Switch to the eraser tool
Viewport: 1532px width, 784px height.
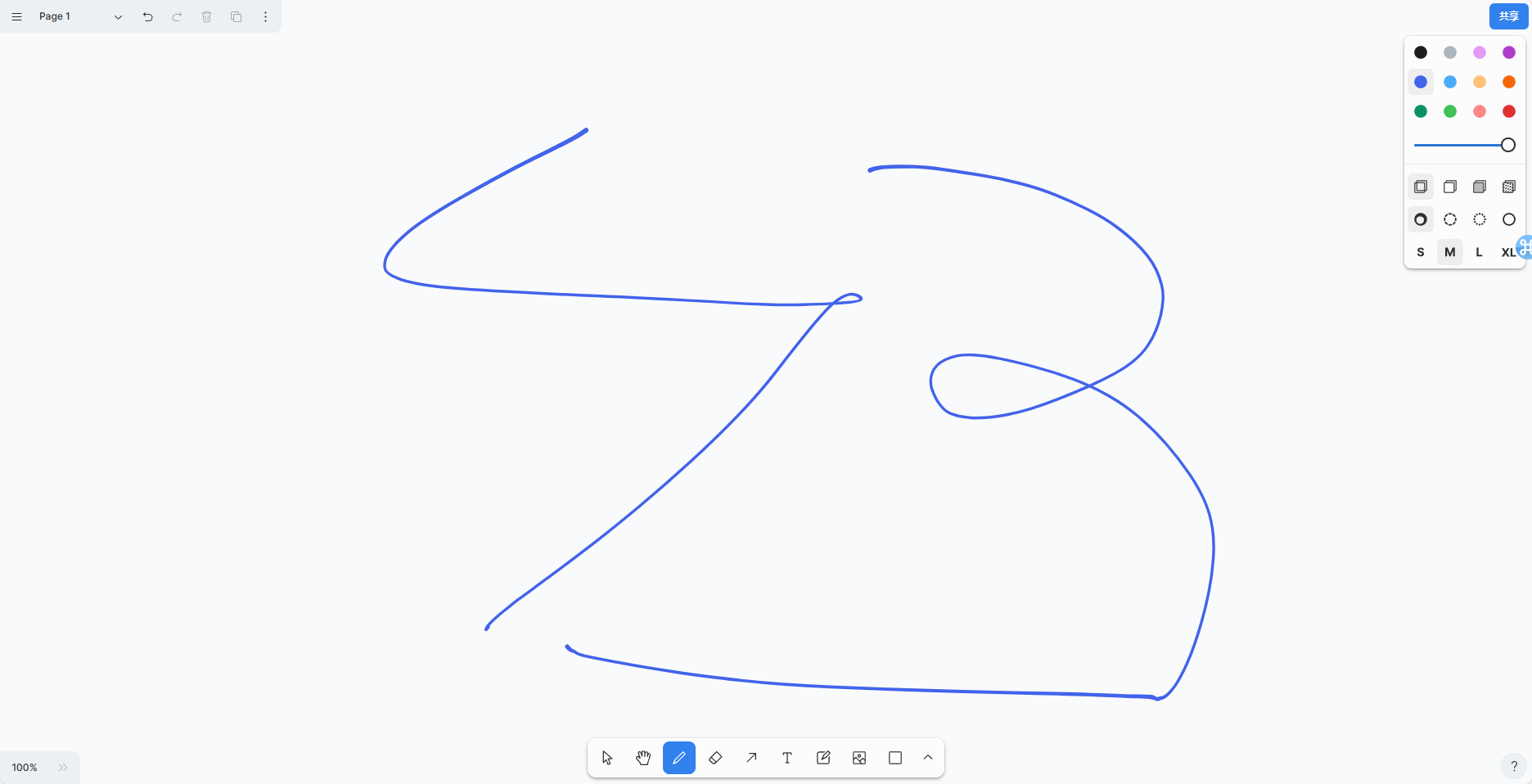click(x=715, y=758)
